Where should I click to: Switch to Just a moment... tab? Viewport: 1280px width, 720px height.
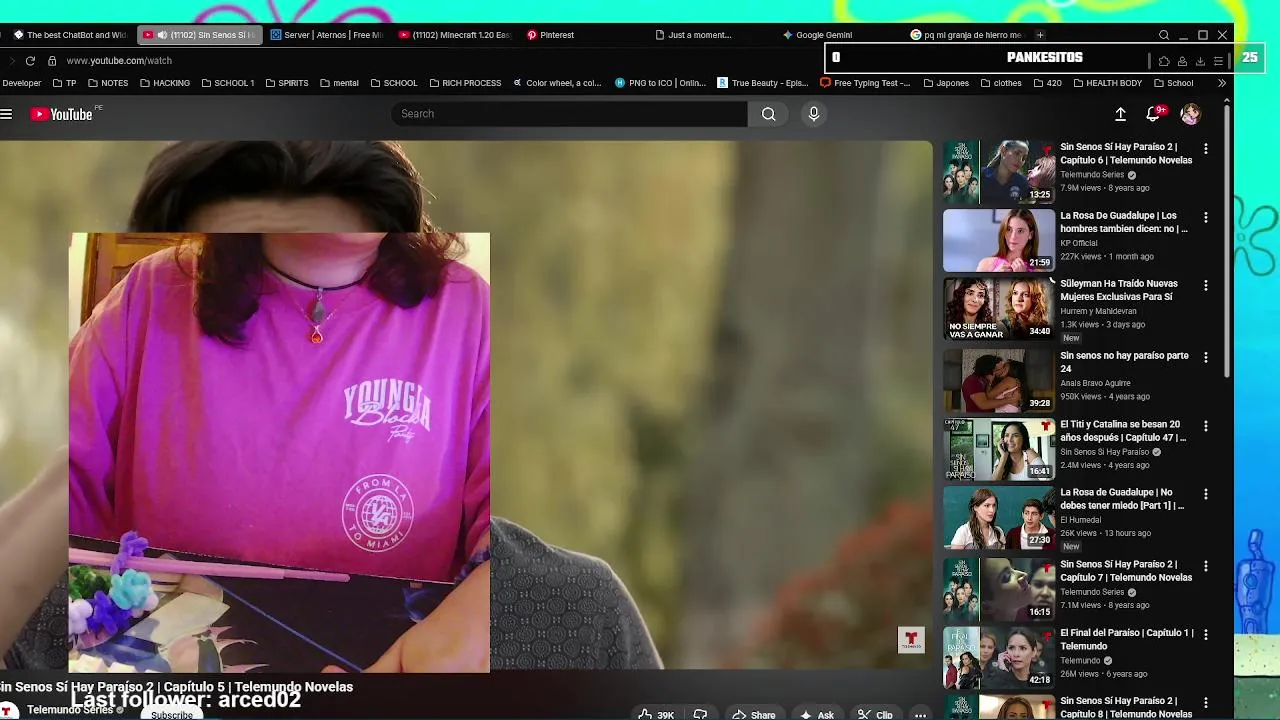[693, 35]
